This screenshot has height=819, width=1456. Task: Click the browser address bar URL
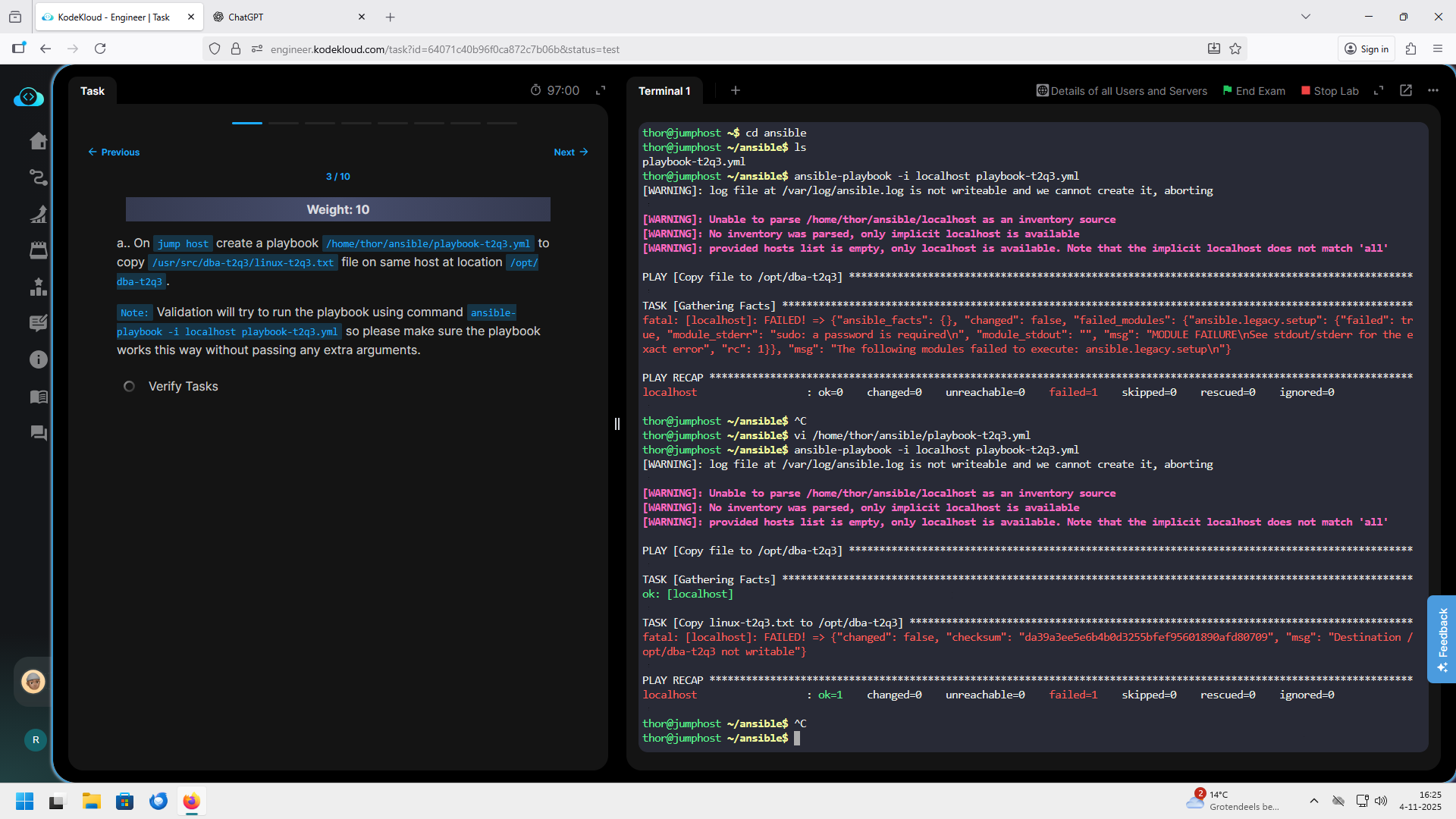coord(444,49)
